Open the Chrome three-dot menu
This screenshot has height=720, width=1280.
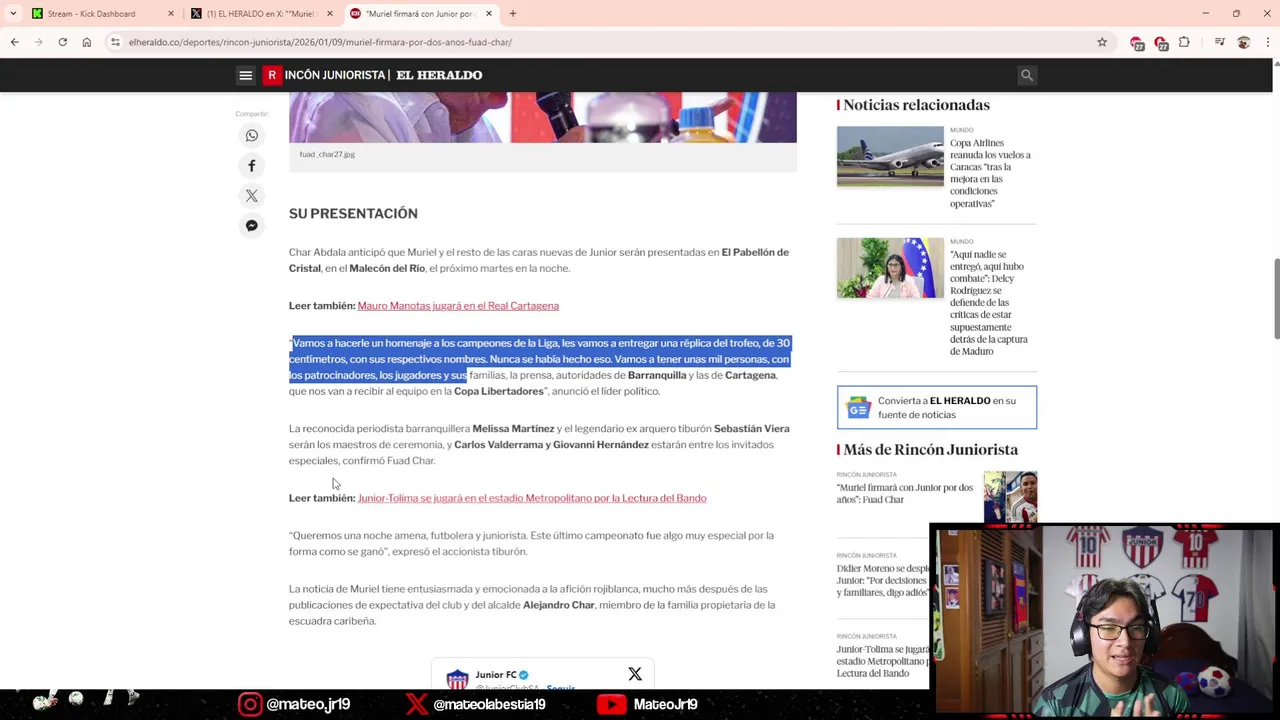click(x=1267, y=42)
